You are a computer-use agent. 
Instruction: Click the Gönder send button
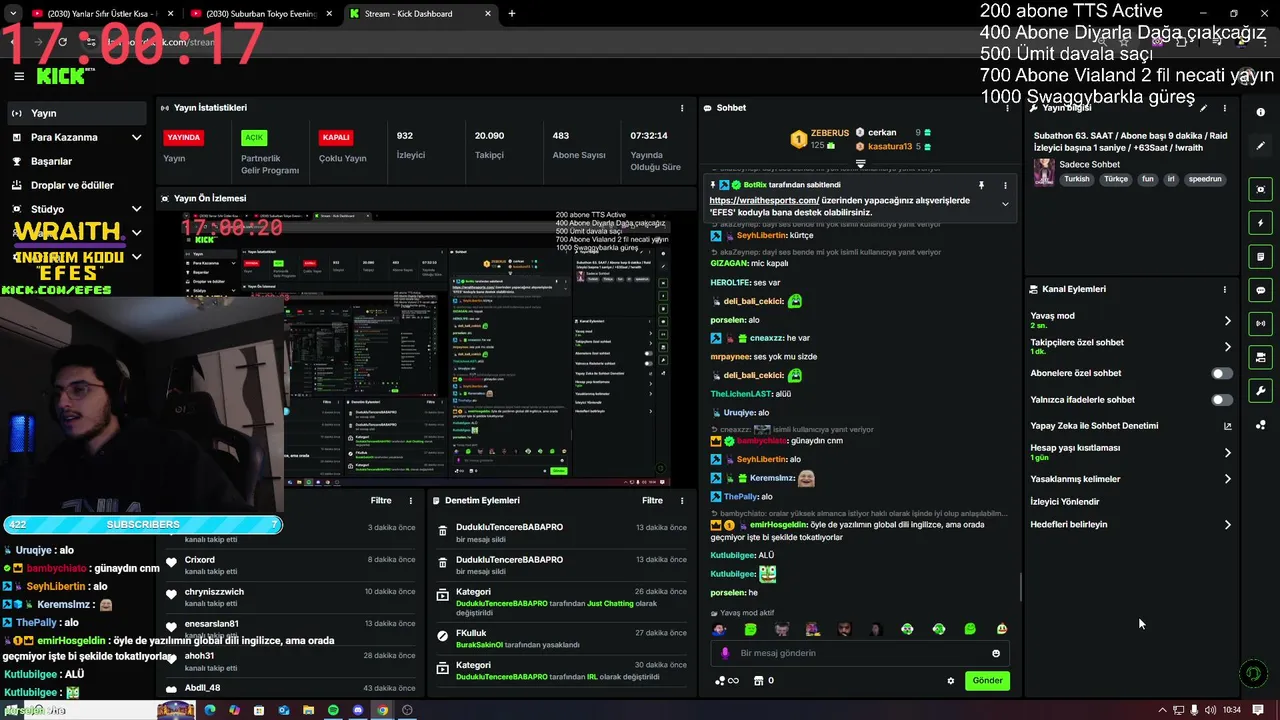click(x=987, y=681)
